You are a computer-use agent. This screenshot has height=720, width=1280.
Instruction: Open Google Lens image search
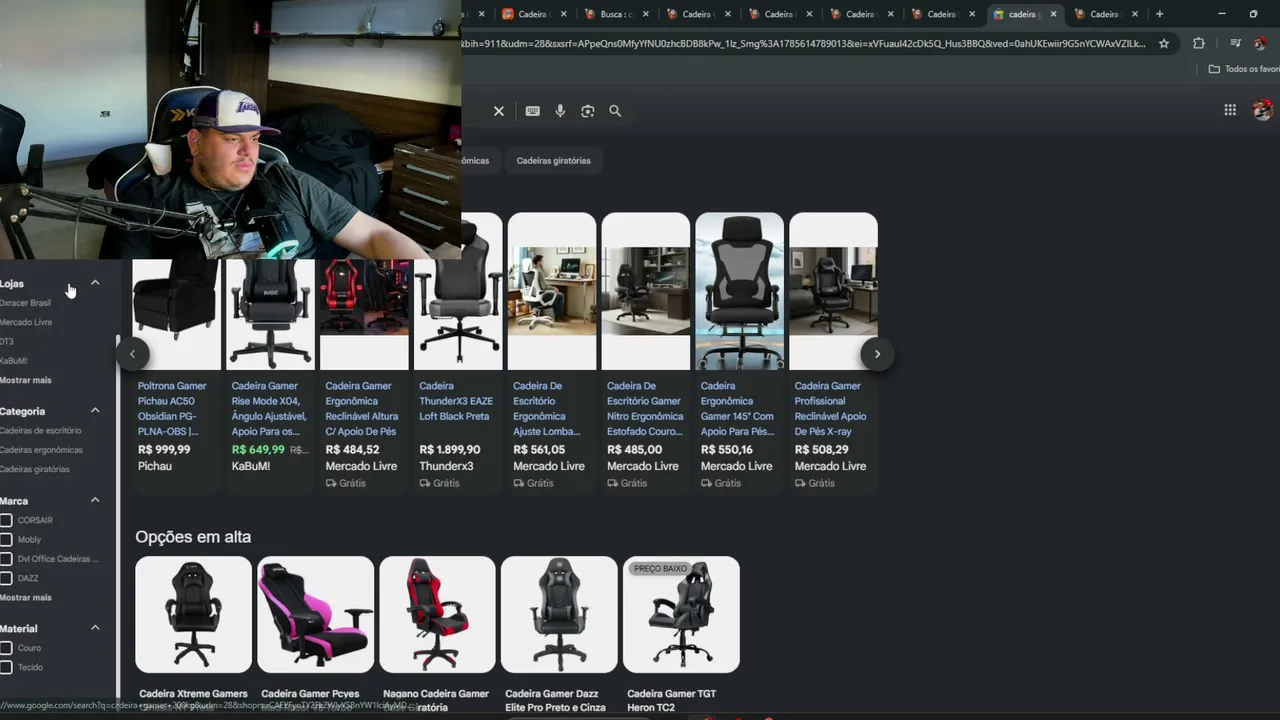point(588,111)
